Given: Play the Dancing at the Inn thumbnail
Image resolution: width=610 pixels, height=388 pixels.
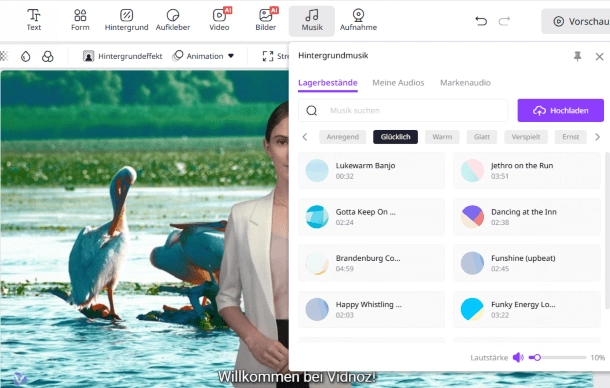Looking at the screenshot, I should (472, 217).
